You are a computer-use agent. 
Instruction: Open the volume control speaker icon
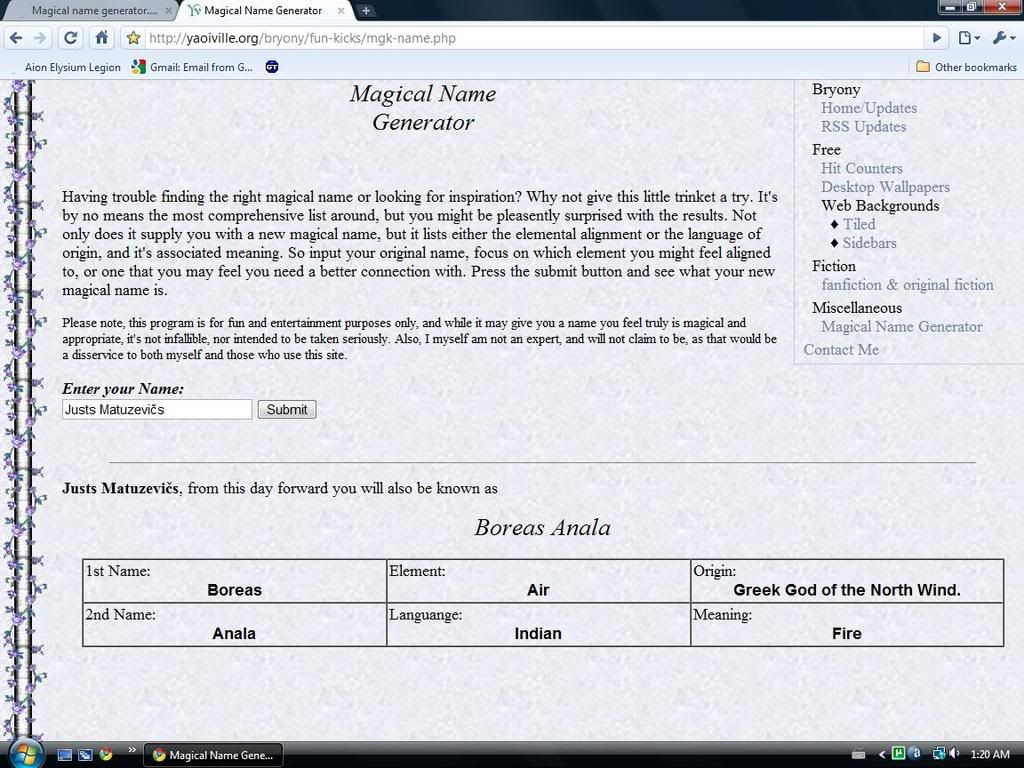coord(954,754)
